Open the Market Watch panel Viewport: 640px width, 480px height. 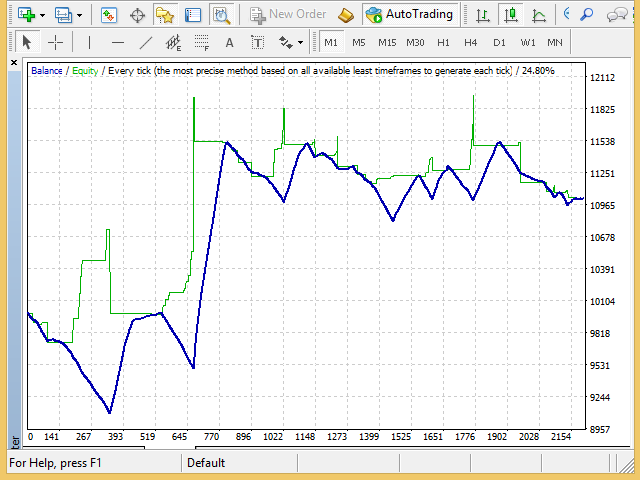coord(109,15)
